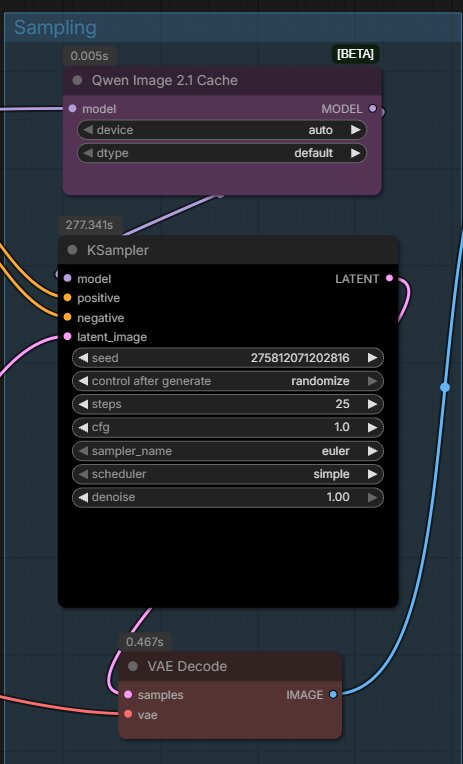Increase cfg value with right arrow

point(373,428)
